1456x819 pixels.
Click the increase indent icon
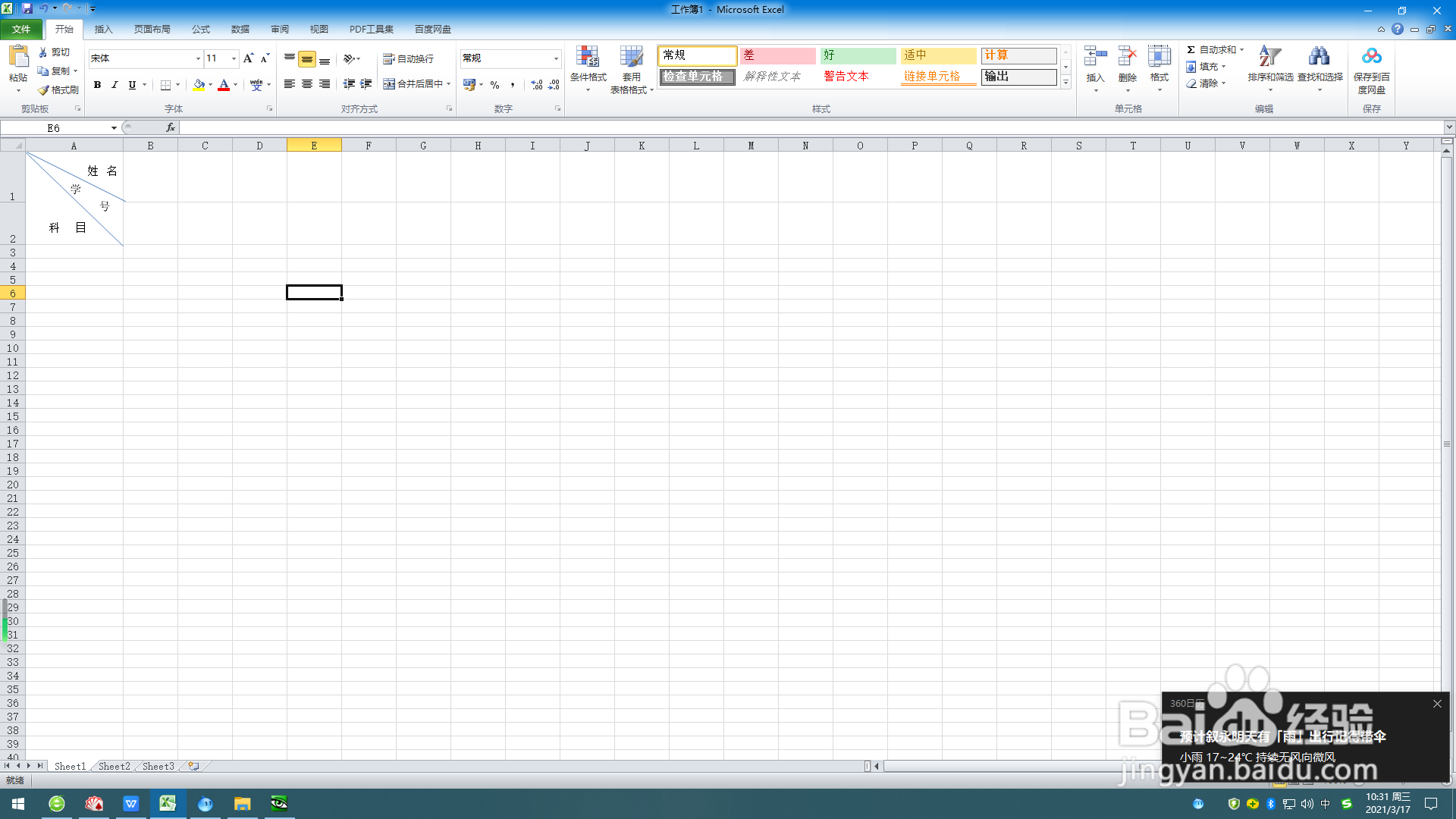click(x=366, y=84)
